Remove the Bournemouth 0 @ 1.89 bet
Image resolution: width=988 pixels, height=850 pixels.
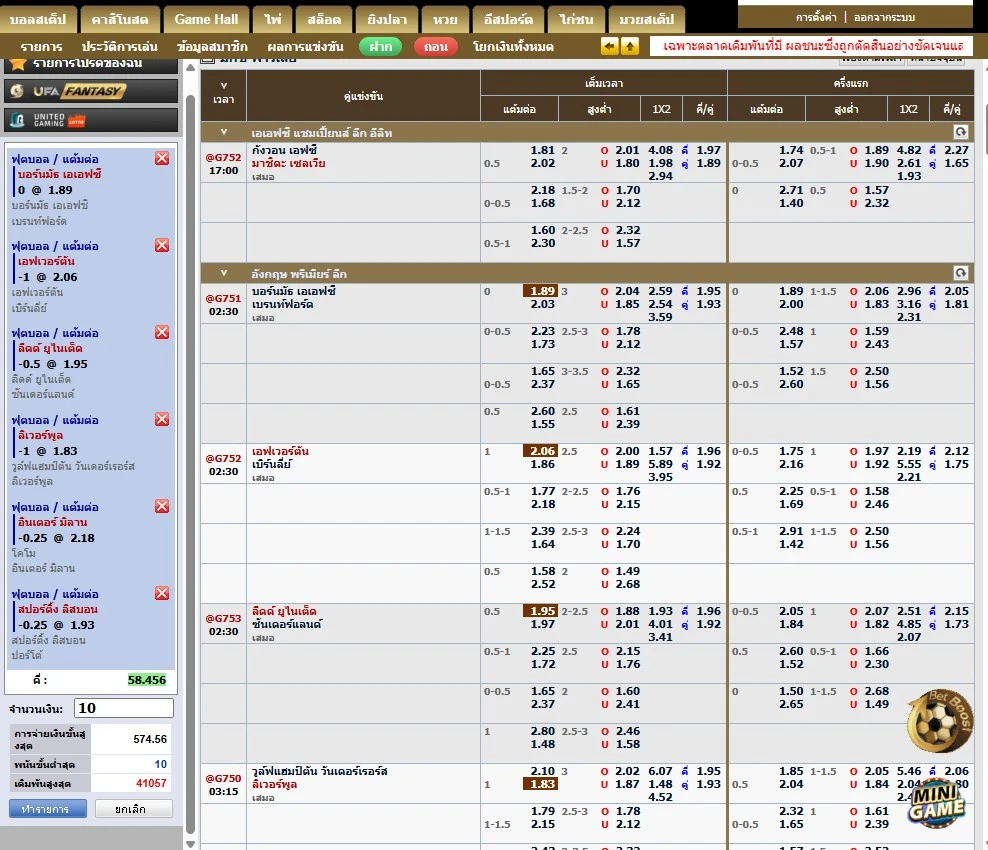point(162,158)
